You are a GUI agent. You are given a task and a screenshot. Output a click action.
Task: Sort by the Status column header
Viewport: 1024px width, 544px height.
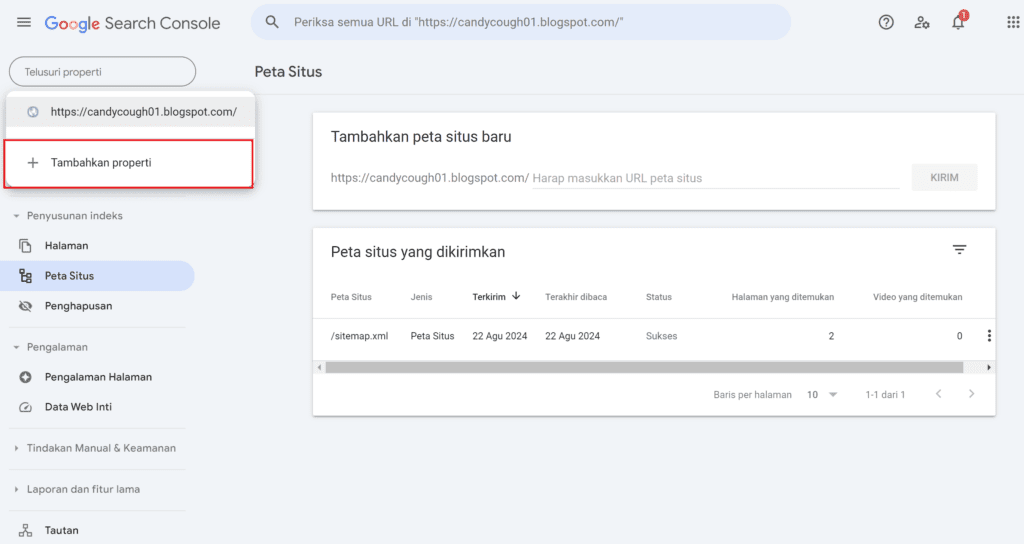click(x=658, y=296)
